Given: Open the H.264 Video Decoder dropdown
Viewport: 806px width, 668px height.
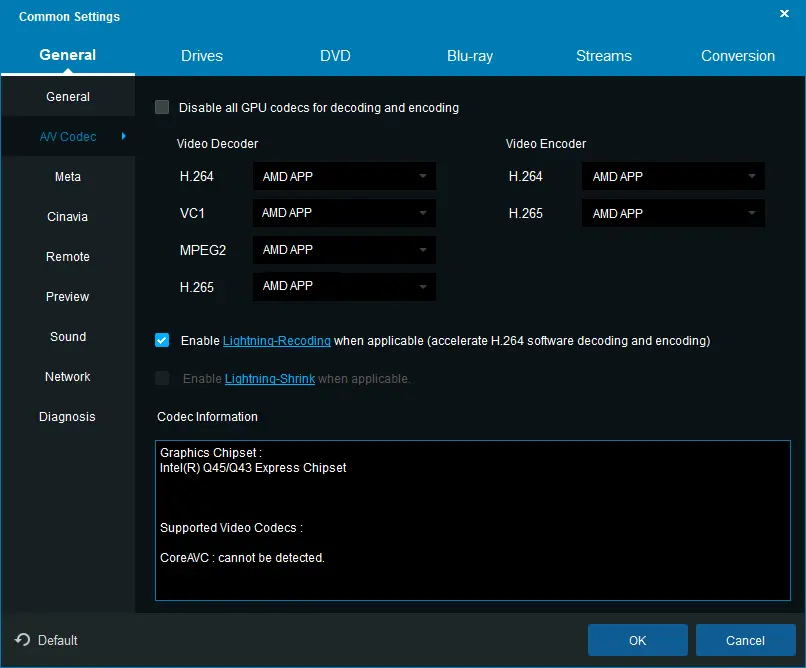Looking at the screenshot, I should click(344, 176).
